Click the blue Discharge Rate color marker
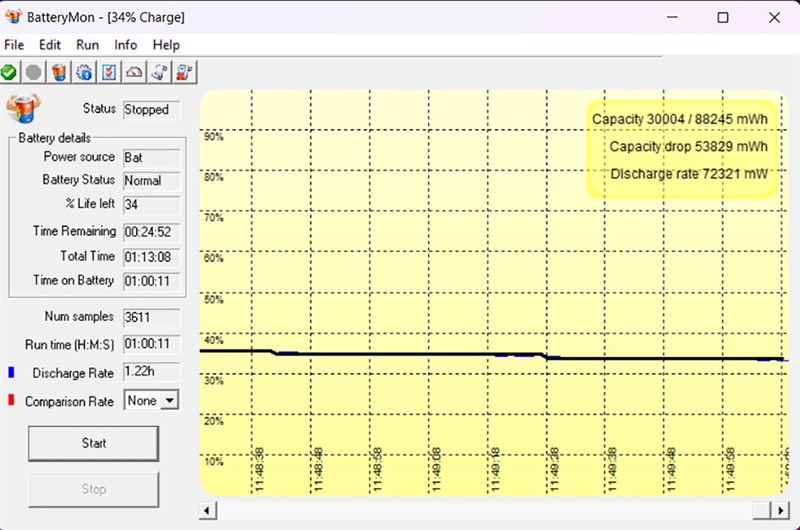This screenshot has height=530, width=800. pos(12,373)
